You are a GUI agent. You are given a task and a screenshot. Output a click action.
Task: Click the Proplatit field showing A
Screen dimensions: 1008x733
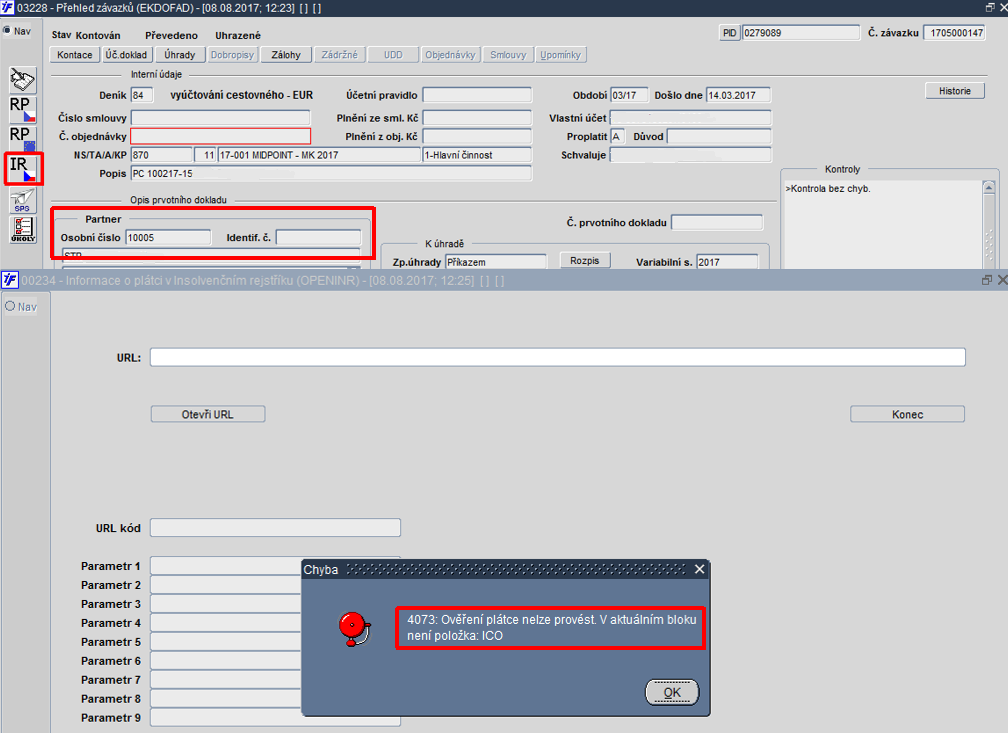[617, 136]
